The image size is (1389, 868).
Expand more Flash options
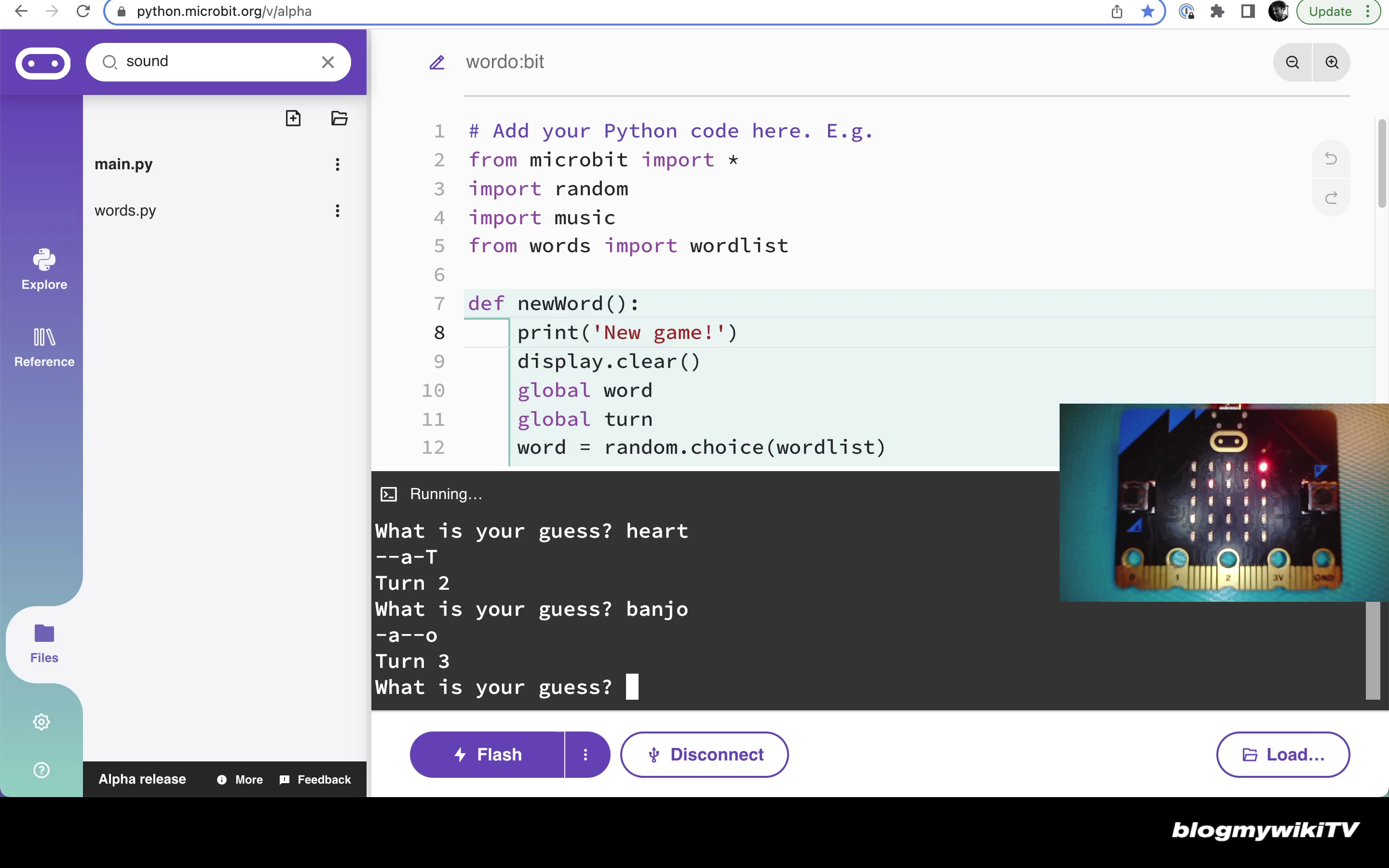click(586, 754)
